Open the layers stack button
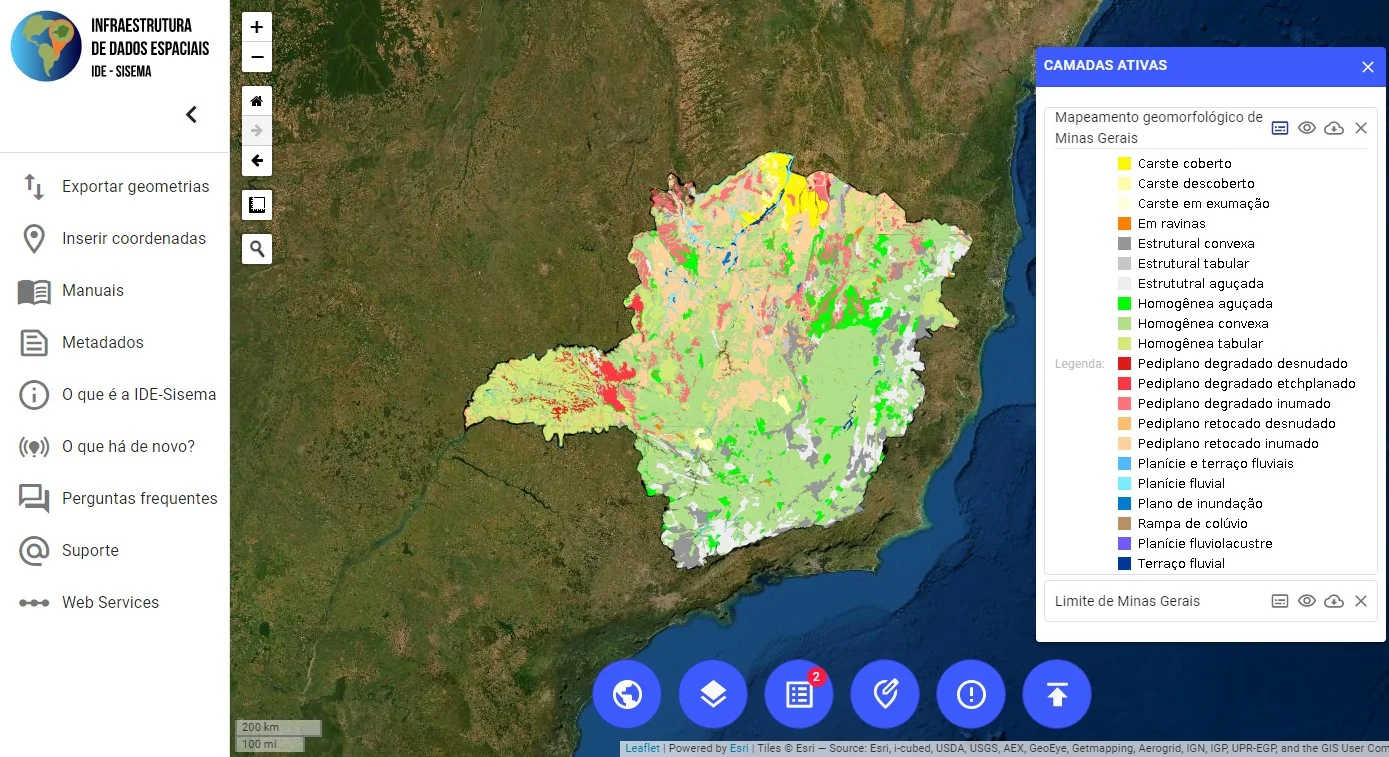The height and width of the screenshot is (757, 1389). [x=713, y=694]
